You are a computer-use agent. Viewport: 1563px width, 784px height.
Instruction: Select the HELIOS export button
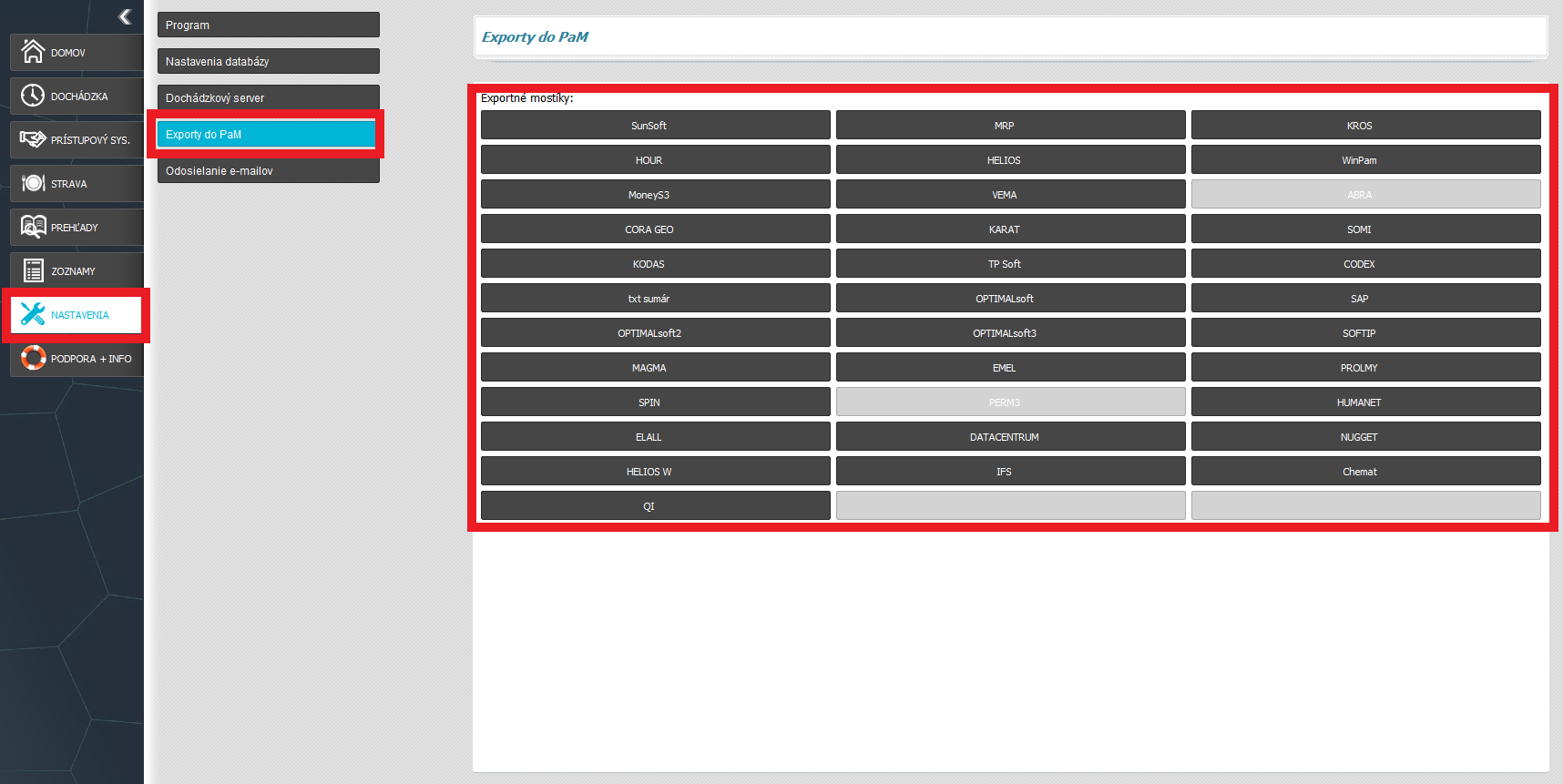(x=1011, y=159)
